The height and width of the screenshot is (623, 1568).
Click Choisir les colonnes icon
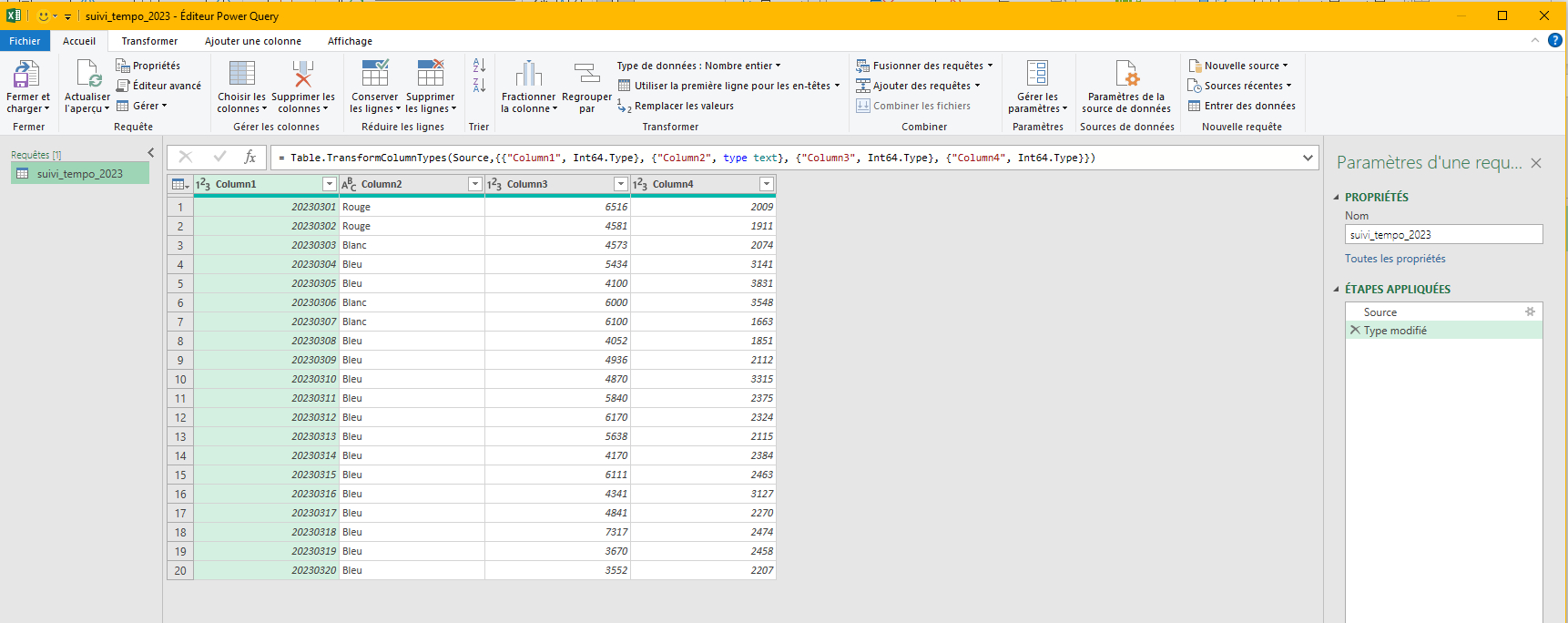point(241,75)
